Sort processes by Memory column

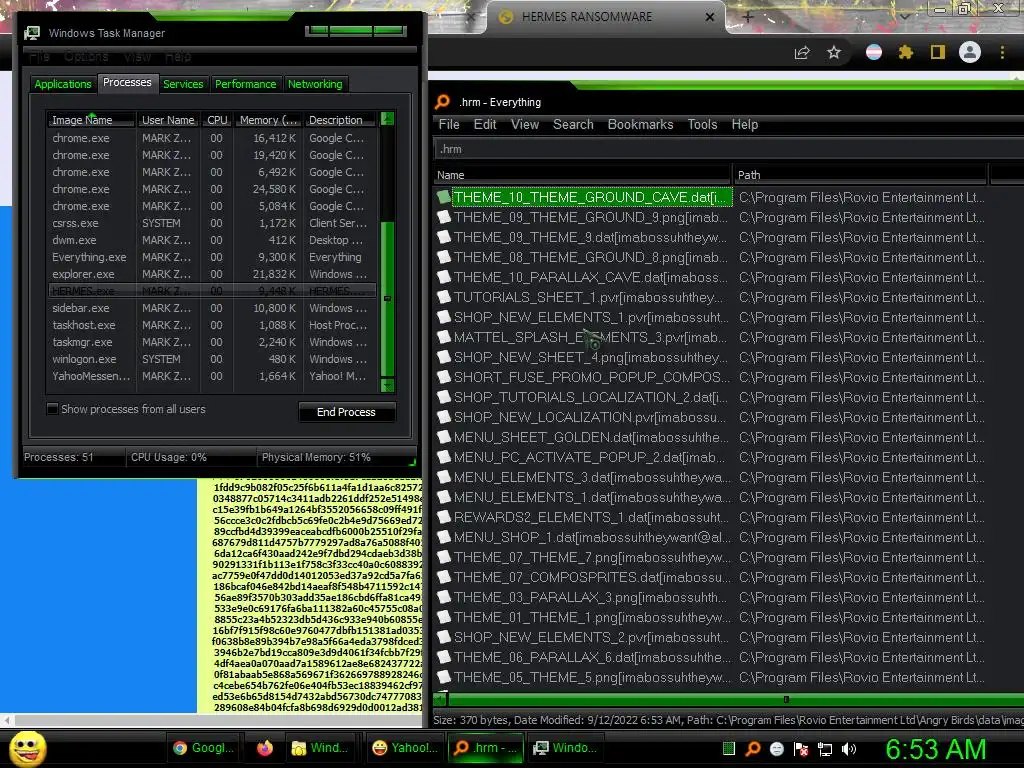click(268, 120)
